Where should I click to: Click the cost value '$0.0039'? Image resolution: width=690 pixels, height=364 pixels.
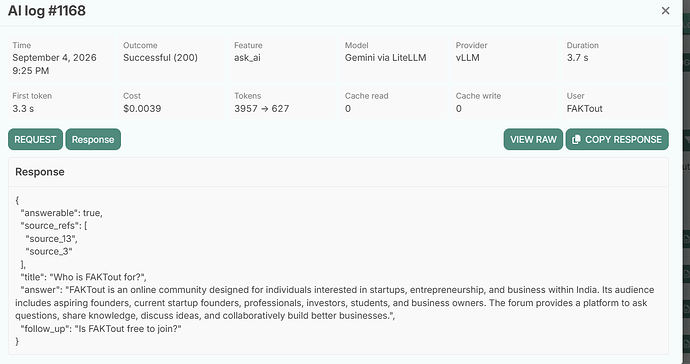[x=142, y=109]
